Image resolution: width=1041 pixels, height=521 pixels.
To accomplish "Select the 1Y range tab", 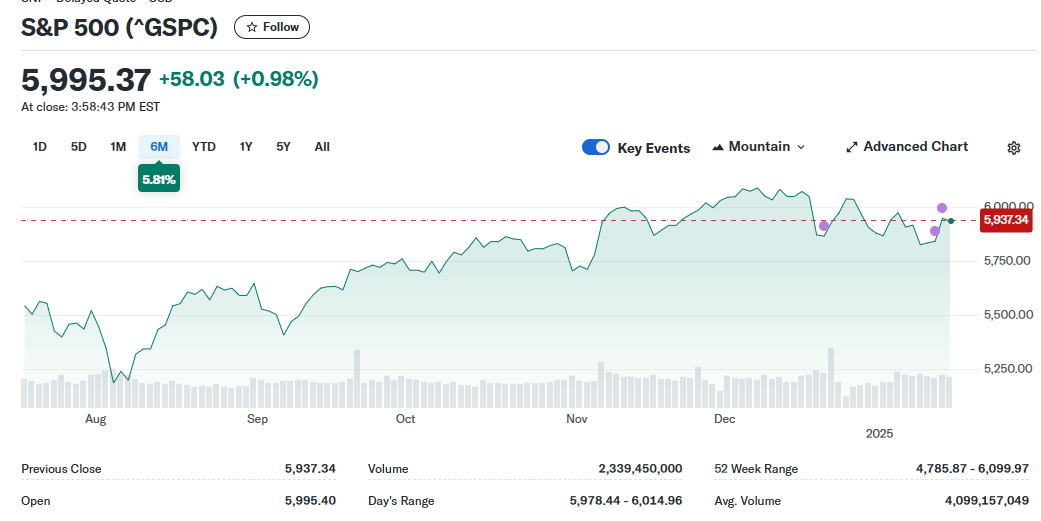I will (246, 147).
